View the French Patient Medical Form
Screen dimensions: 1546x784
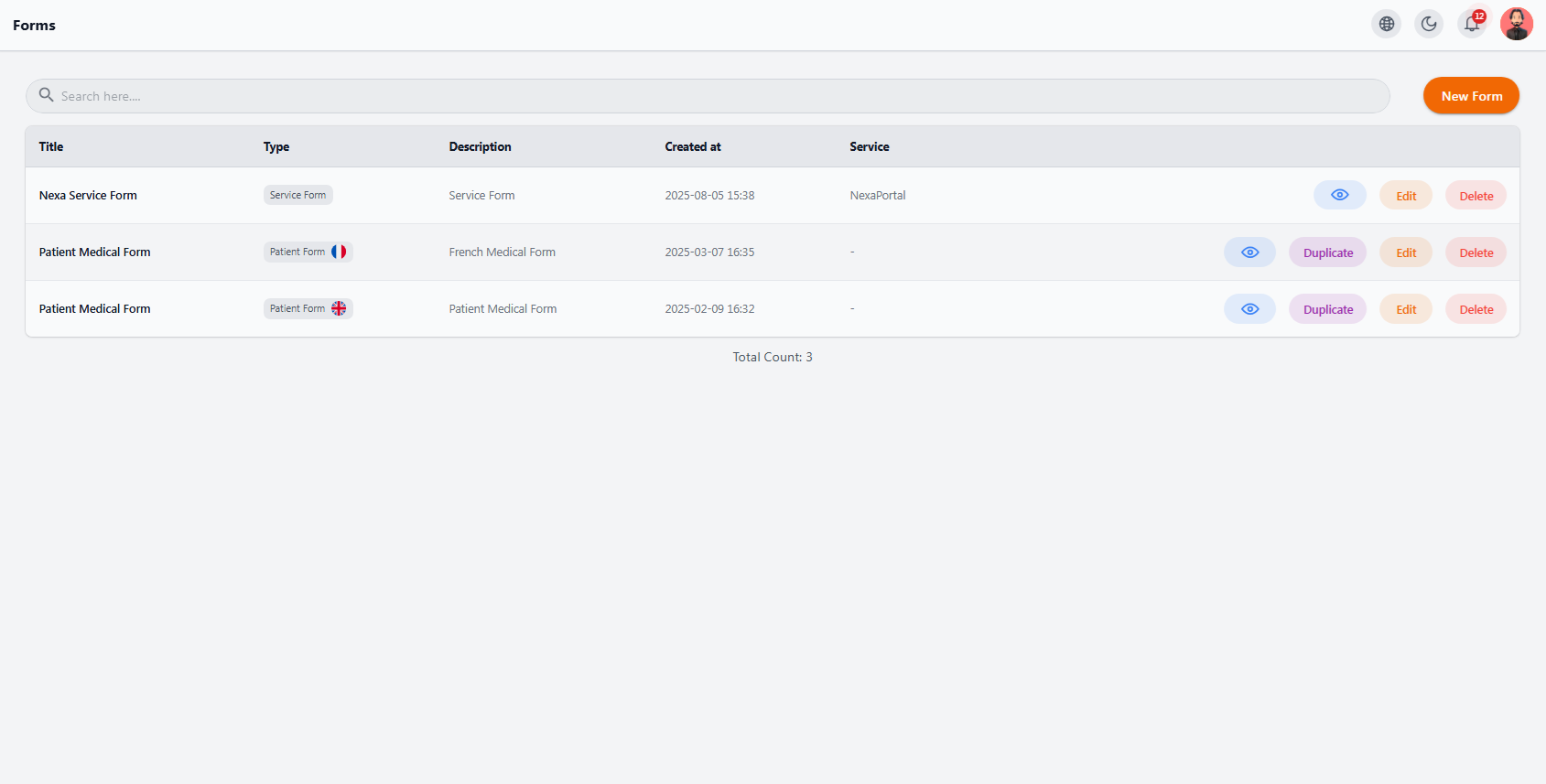1249,252
